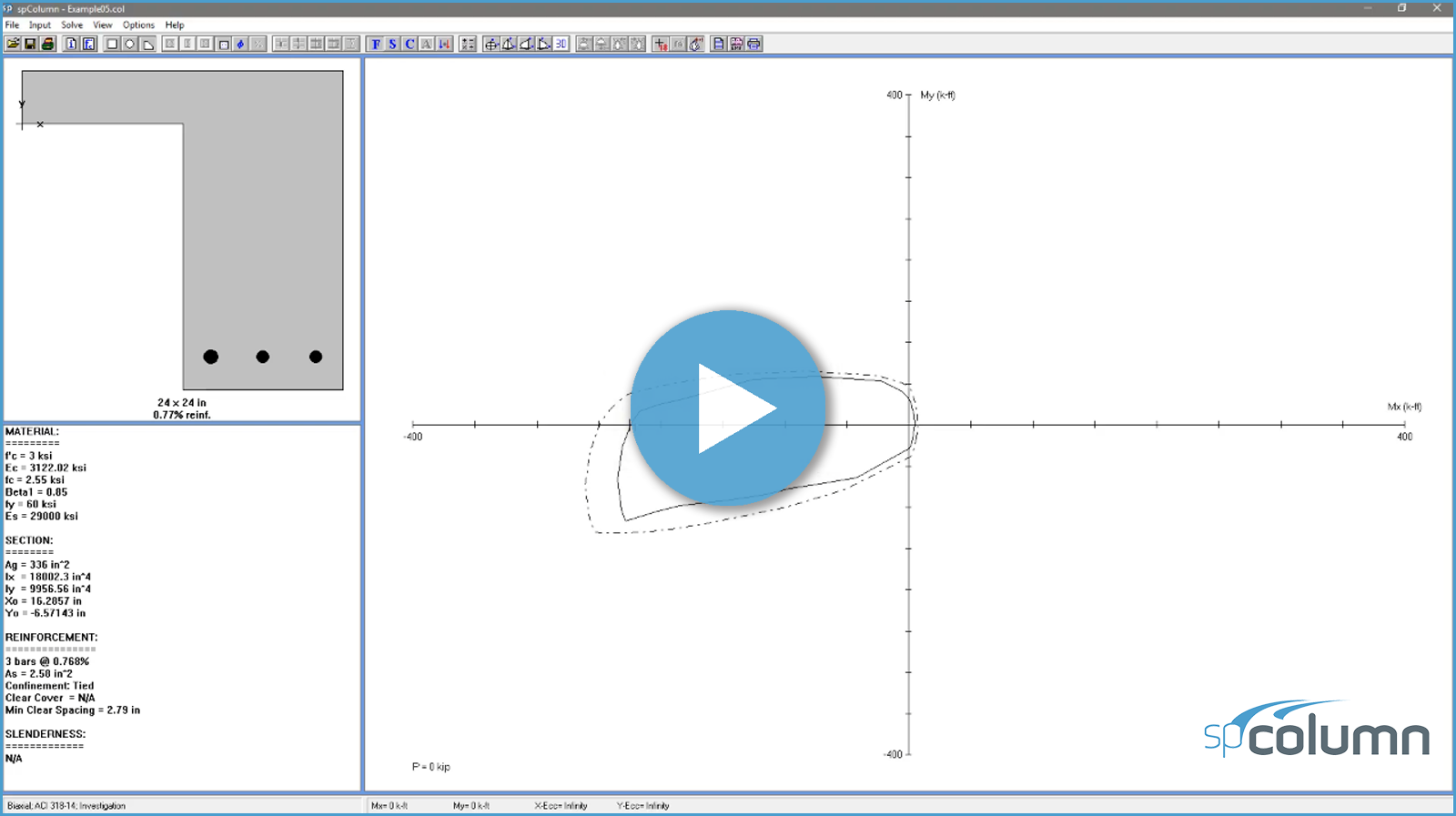Open the Input menu

[x=40, y=25]
